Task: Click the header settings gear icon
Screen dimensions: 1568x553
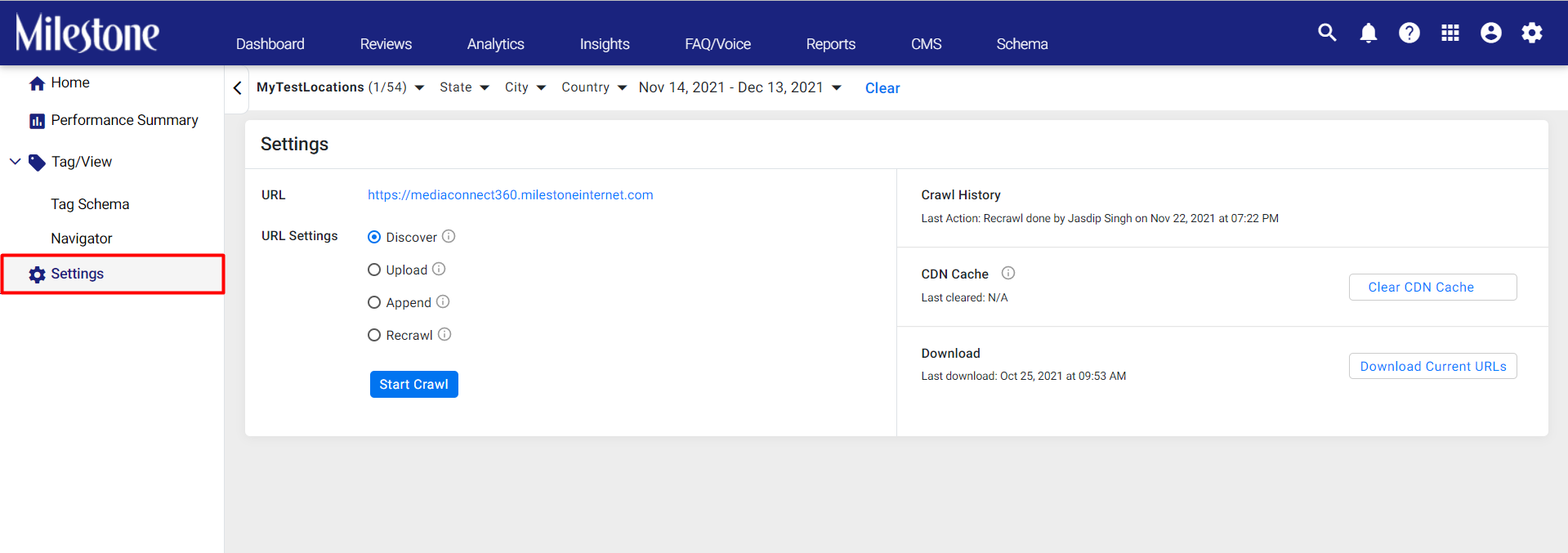Action: pyautogui.click(x=1532, y=33)
